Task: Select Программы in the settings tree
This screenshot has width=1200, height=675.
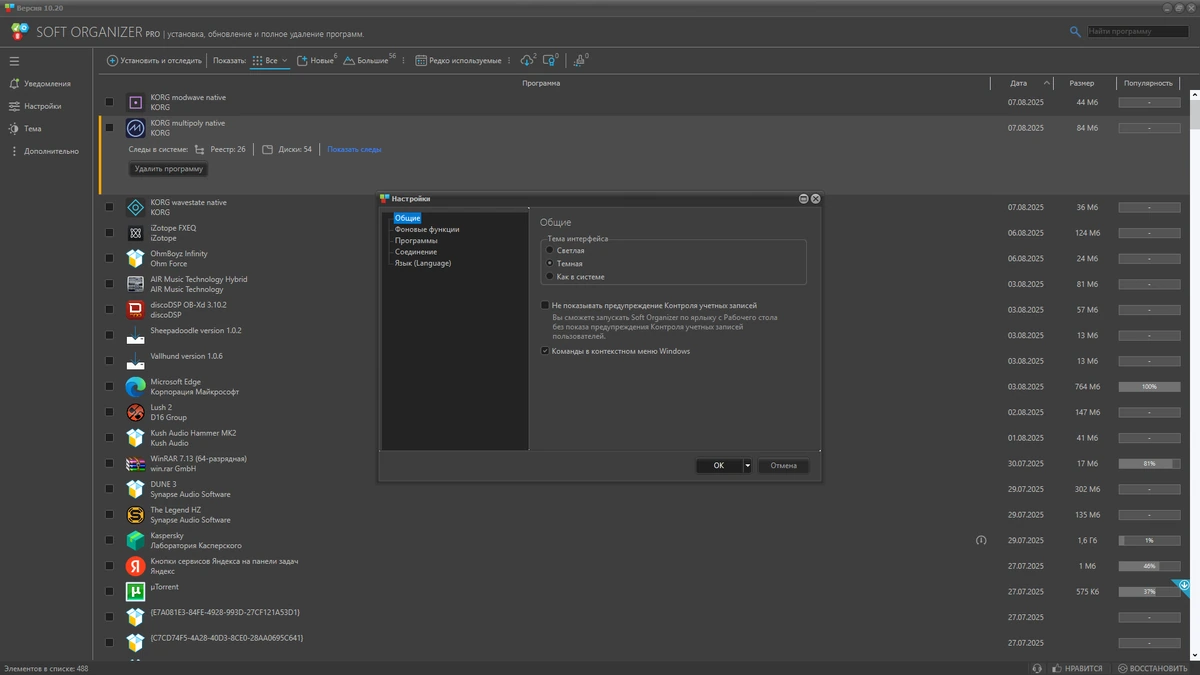Action: coord(416,241)
